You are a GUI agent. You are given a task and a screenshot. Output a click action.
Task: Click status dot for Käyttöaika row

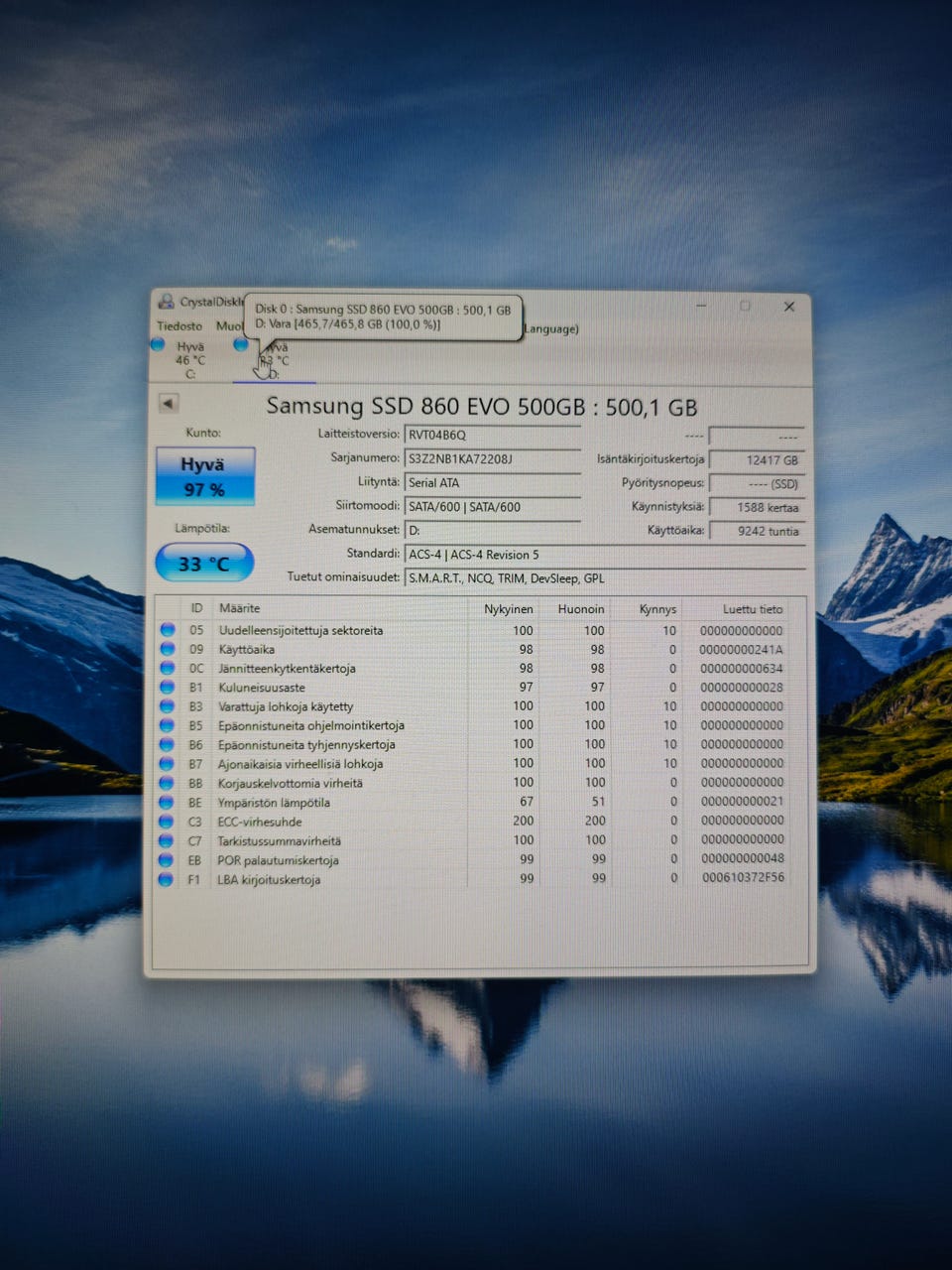coord(168,649)
